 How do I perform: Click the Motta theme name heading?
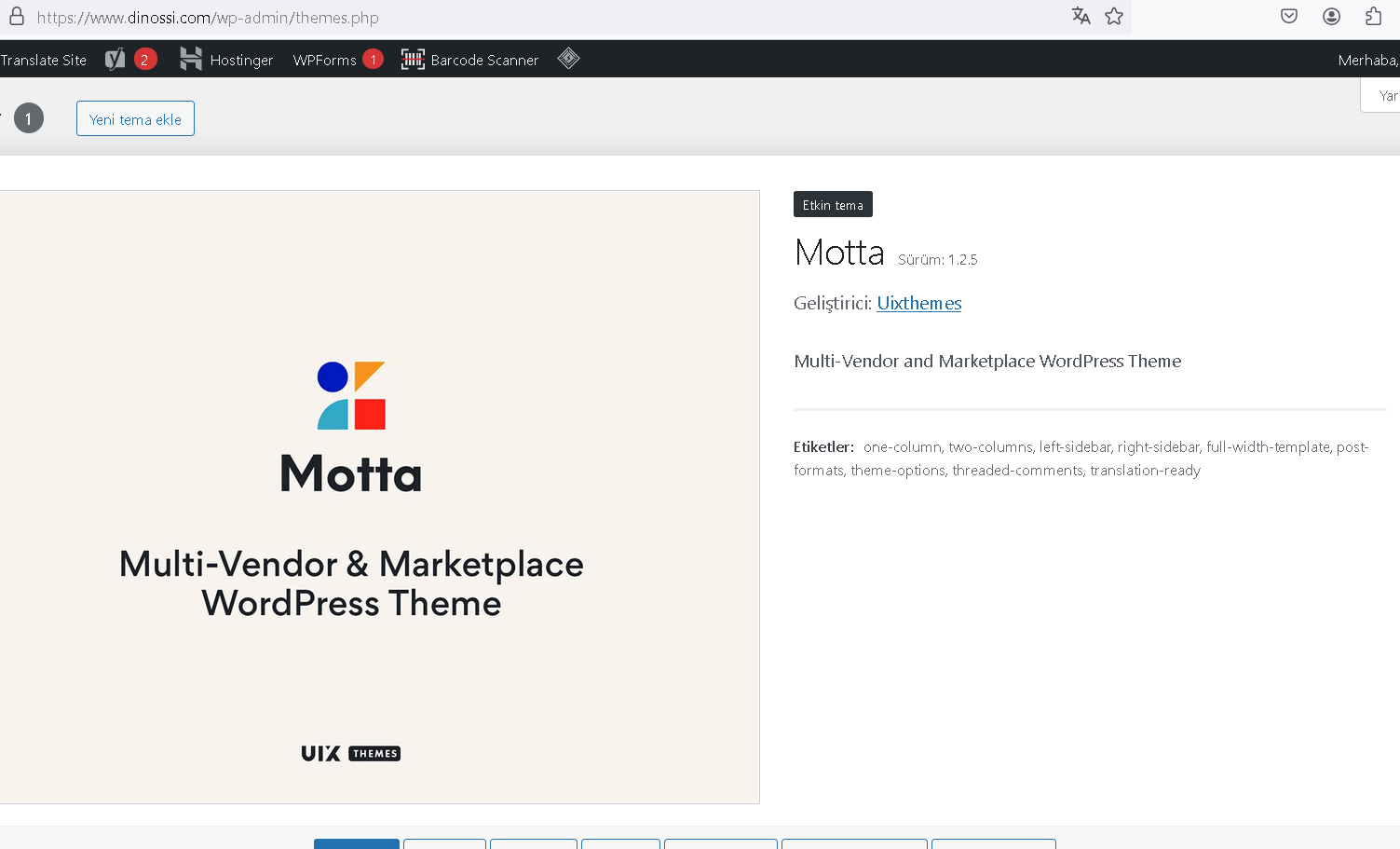[839, 252]
